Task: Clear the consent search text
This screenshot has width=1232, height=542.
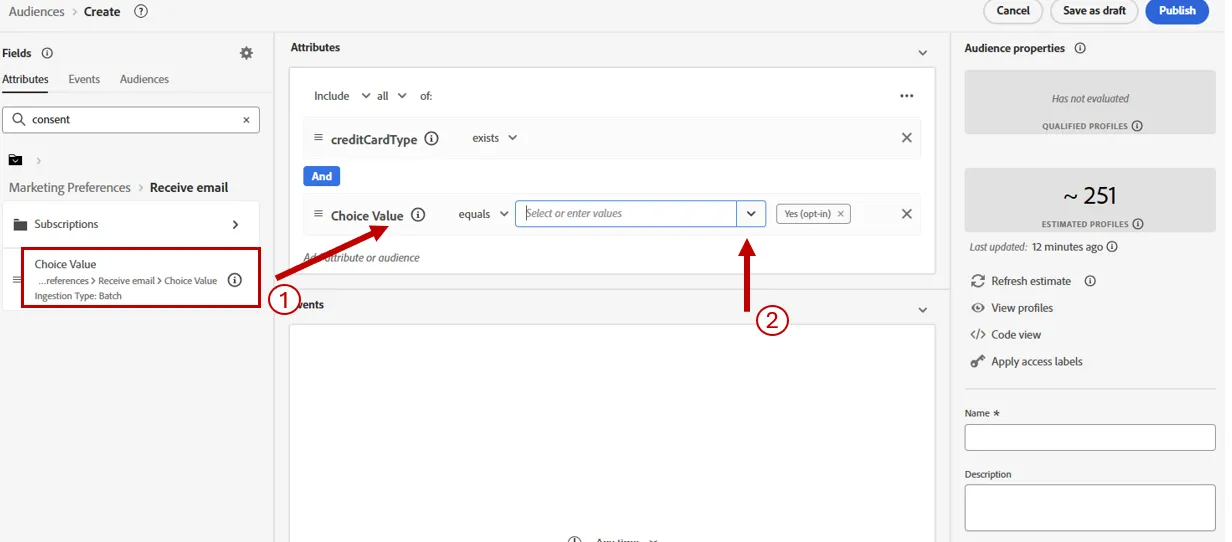Action: [246, 119]
